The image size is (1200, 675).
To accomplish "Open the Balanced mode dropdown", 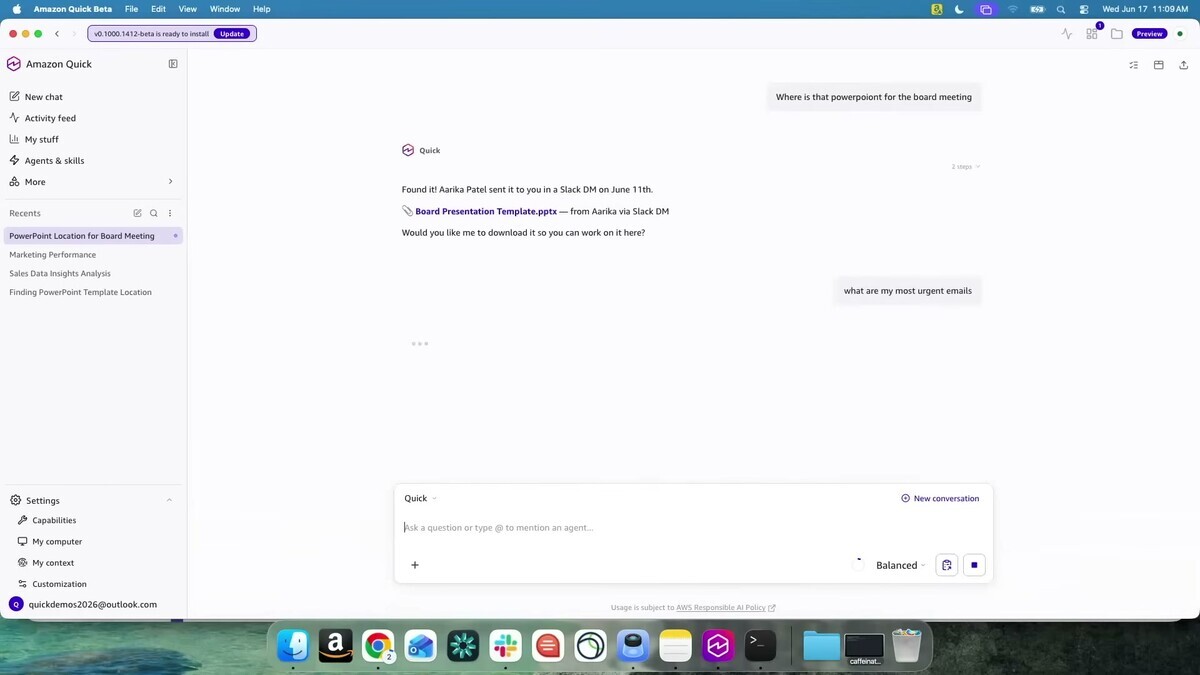I will (x=900, y=565).
